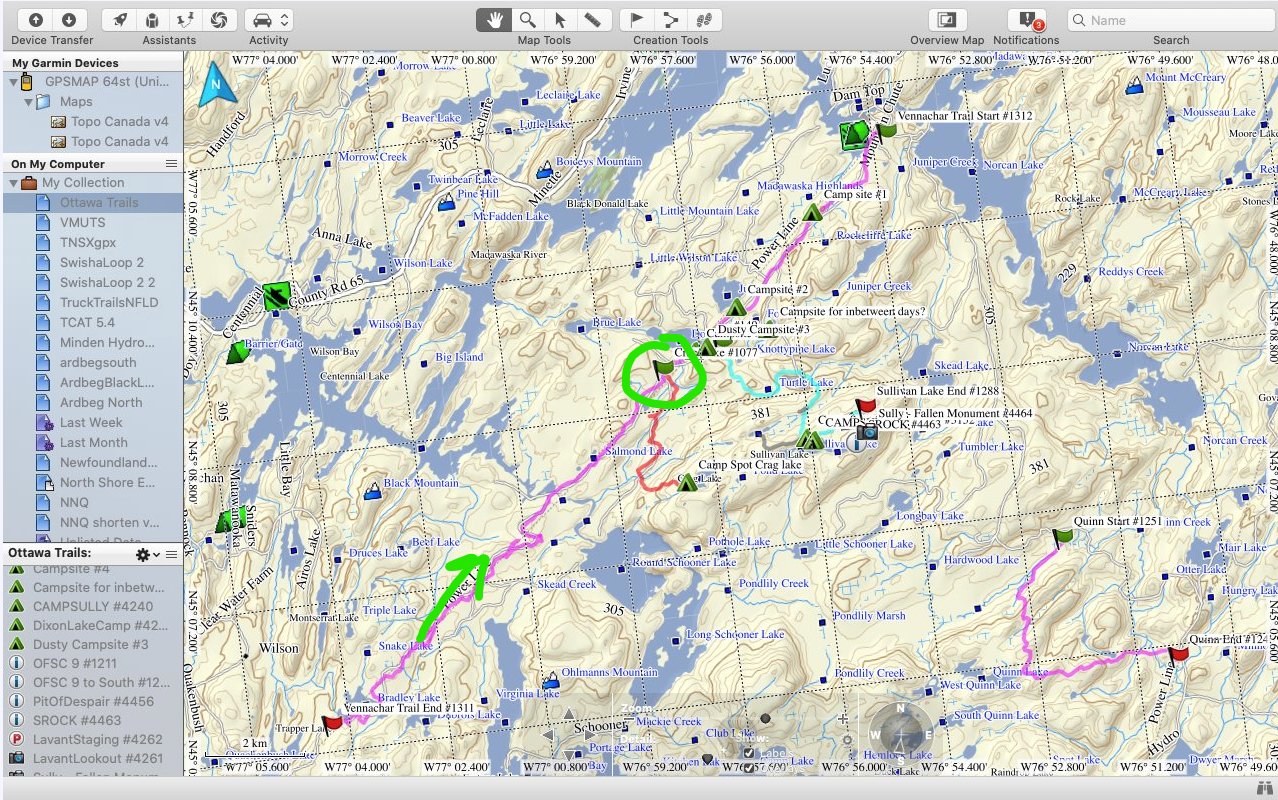Select CAMPSULLY #4240 waypoint in list

coord(92,606)
